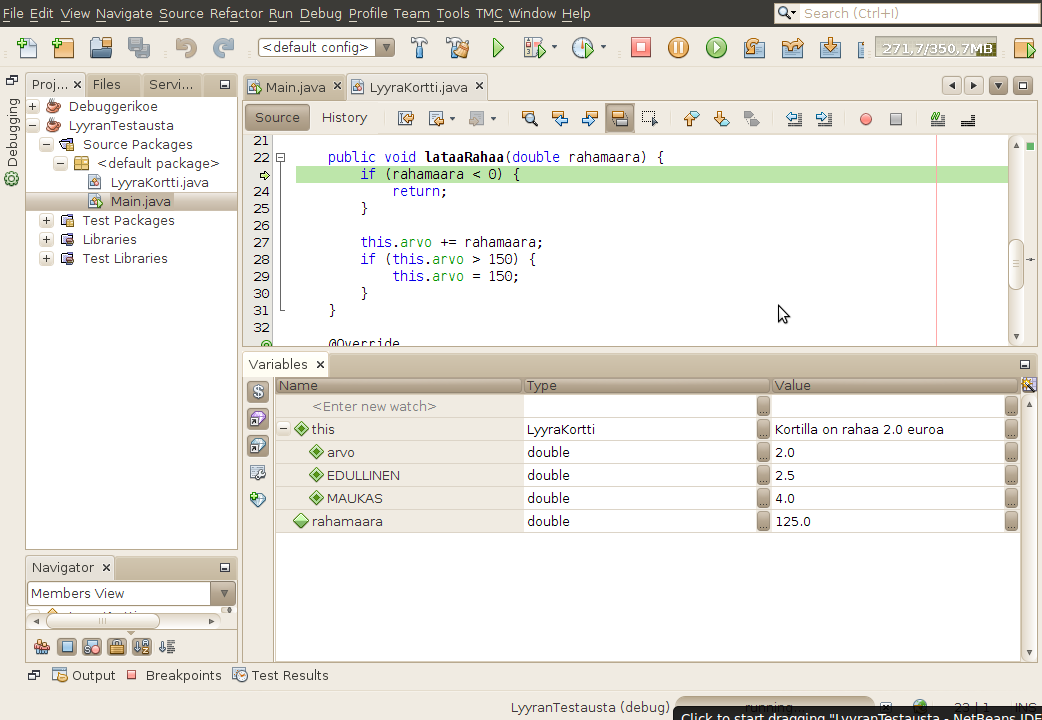Click the Clean and Build broom icon

(458, 47)
